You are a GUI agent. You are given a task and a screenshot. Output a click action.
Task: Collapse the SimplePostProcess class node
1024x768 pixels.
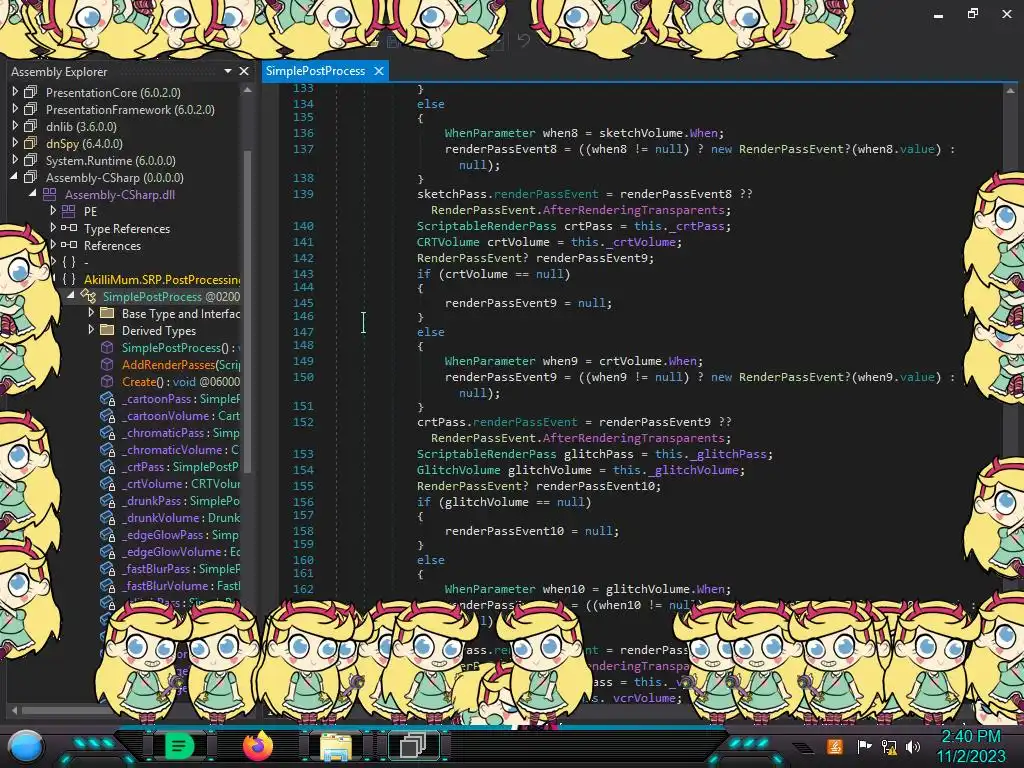[71, 296]
